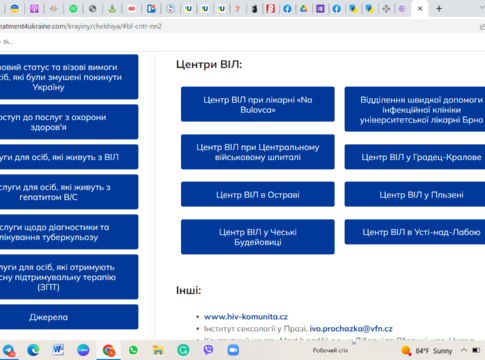Launch Zoom from the taskbar

(x=233, y=350)
